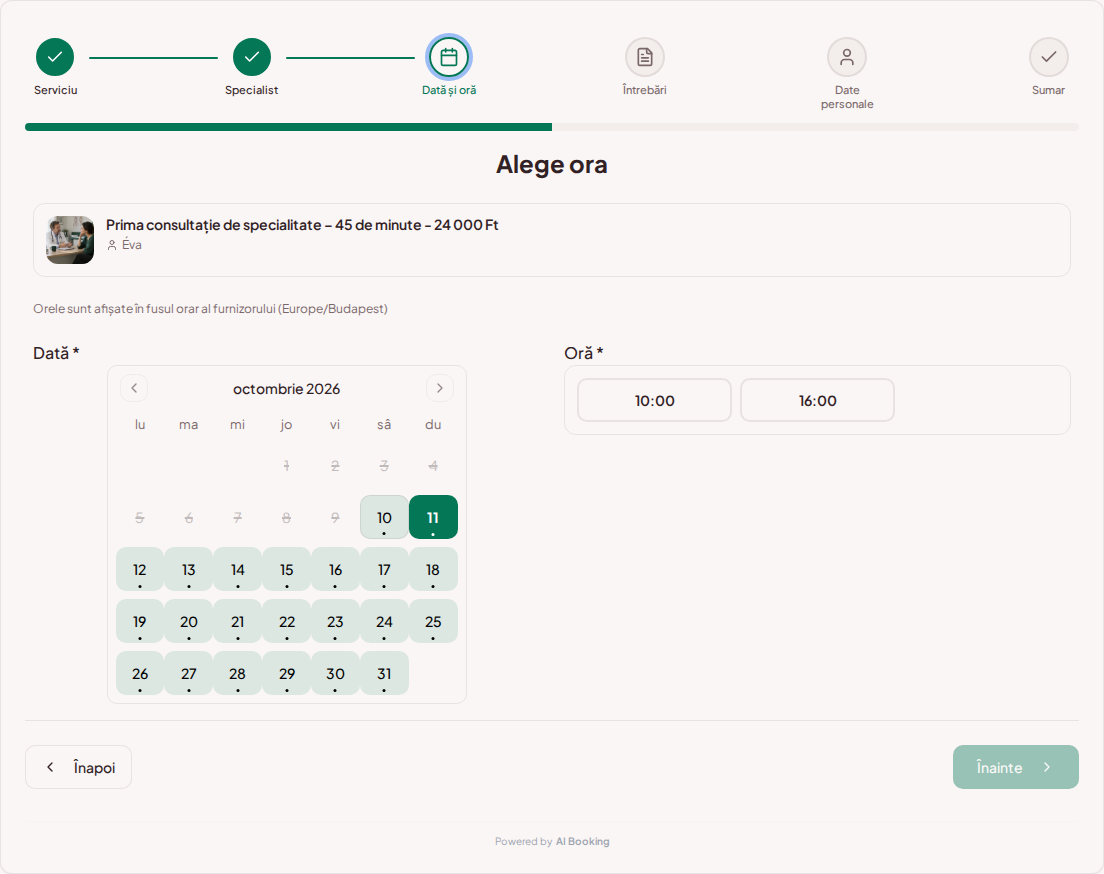Screen dimensions: 1104x874
Task: Pick October 14 in the calendar
Action: pos(237,570)
